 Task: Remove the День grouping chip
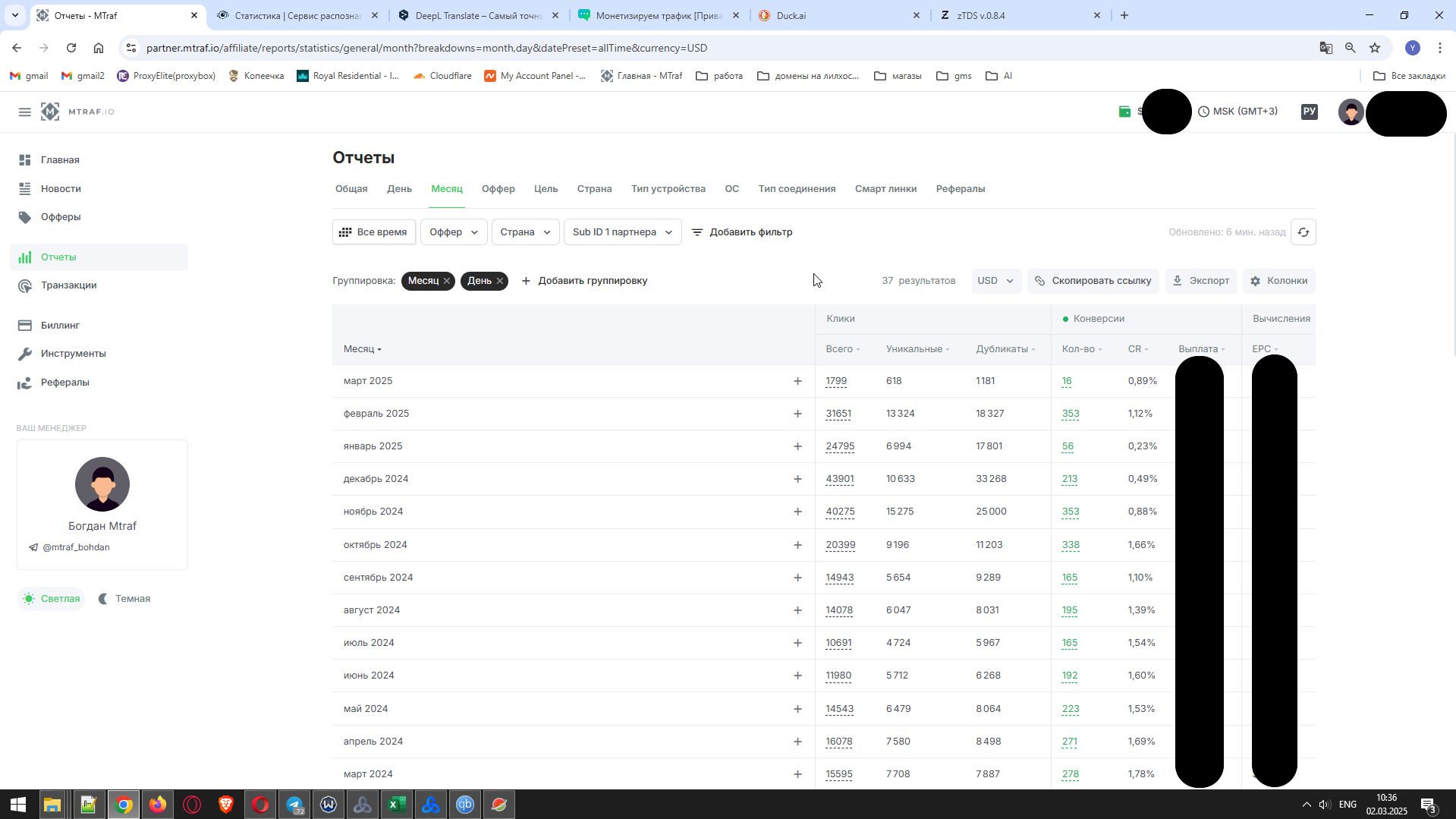pos(500,281)
